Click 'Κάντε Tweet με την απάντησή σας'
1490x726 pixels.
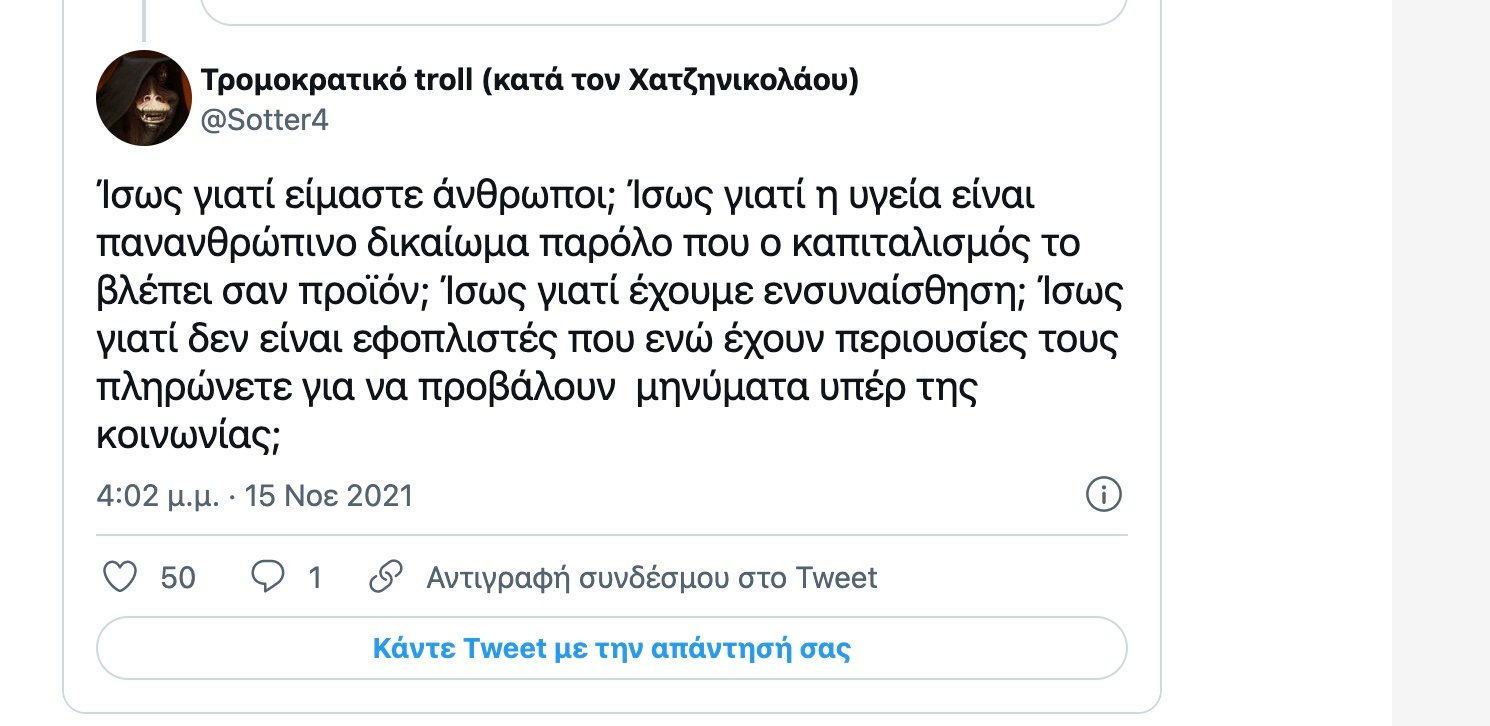coord(612,648)
